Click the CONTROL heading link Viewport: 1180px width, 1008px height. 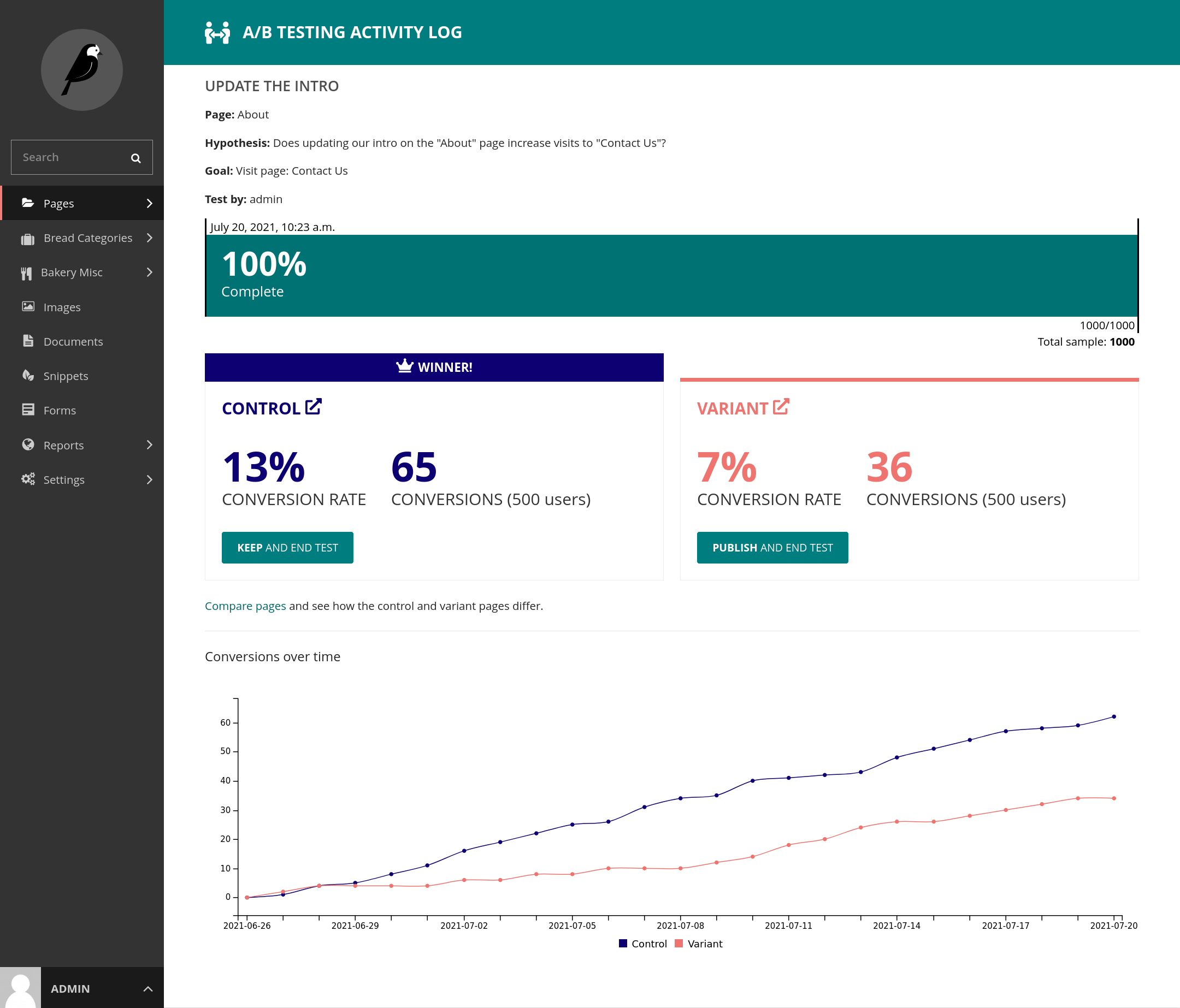tap(261, 408)
